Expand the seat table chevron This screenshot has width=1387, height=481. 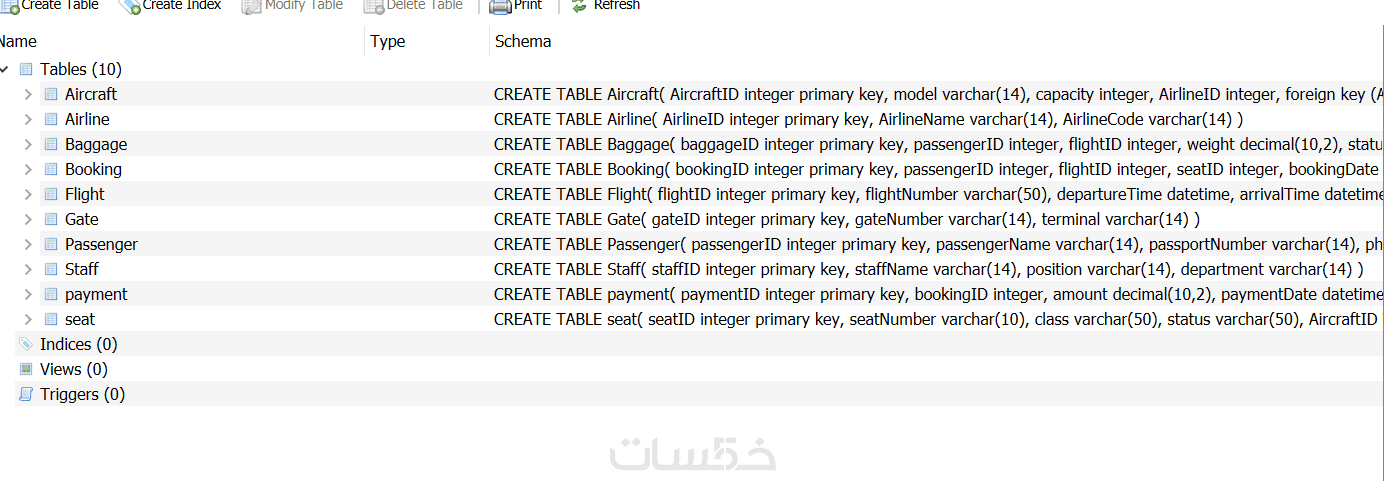click(28, 319)
